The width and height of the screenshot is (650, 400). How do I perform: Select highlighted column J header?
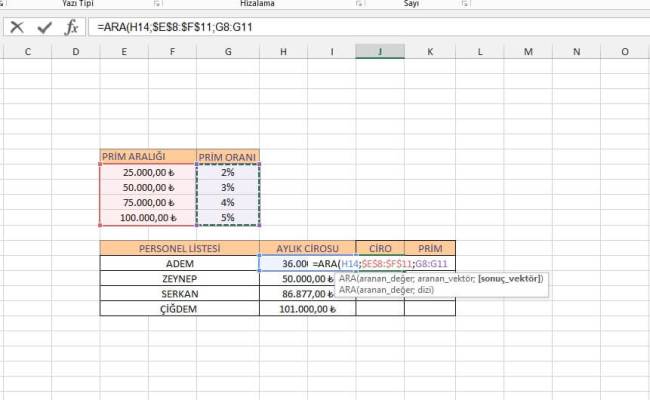tap(380, 52)
